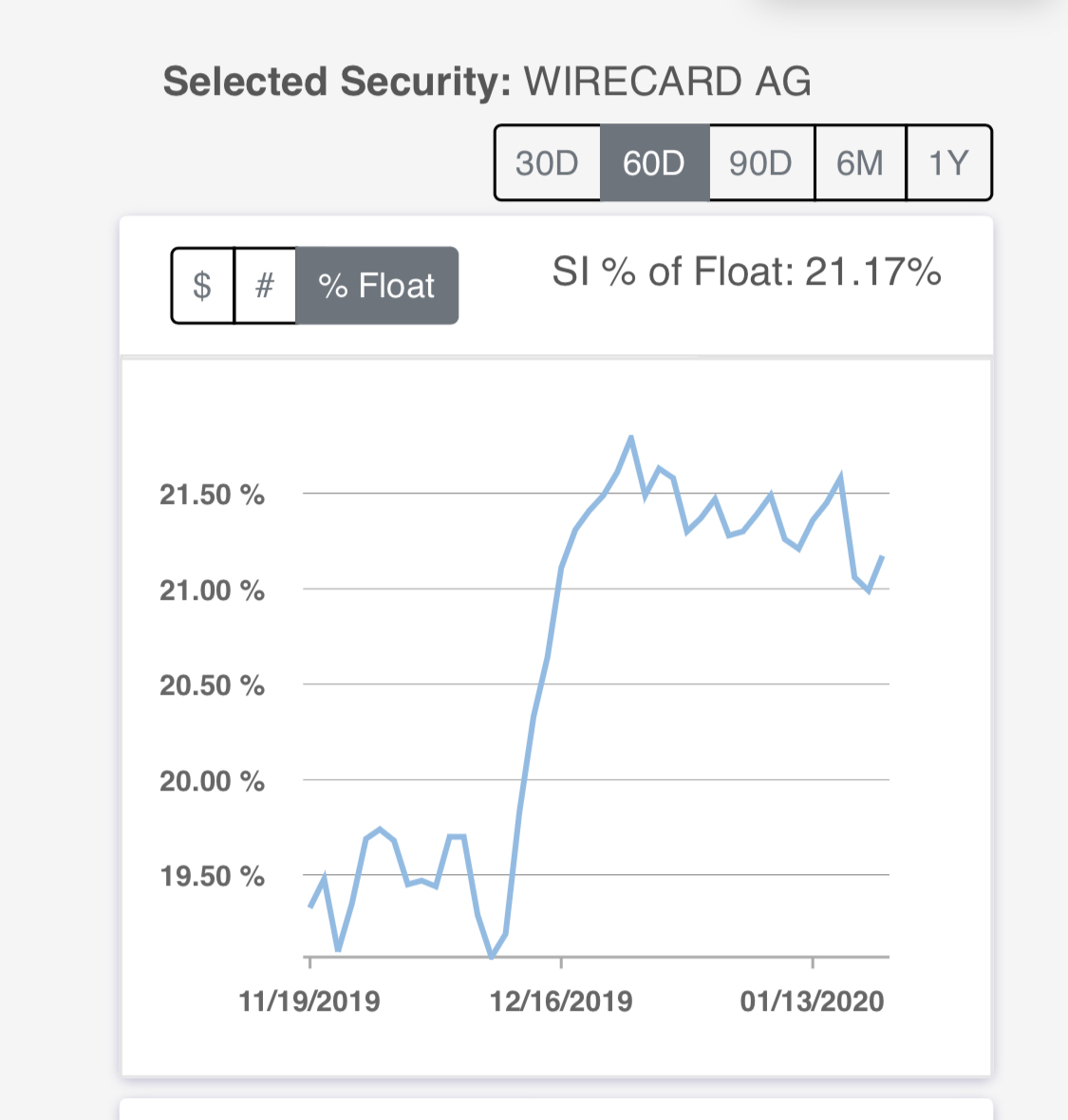Screen dimensions: 1068x1120
Task: Click the 60D timeframe button
Action: click(x=654, y=162)
